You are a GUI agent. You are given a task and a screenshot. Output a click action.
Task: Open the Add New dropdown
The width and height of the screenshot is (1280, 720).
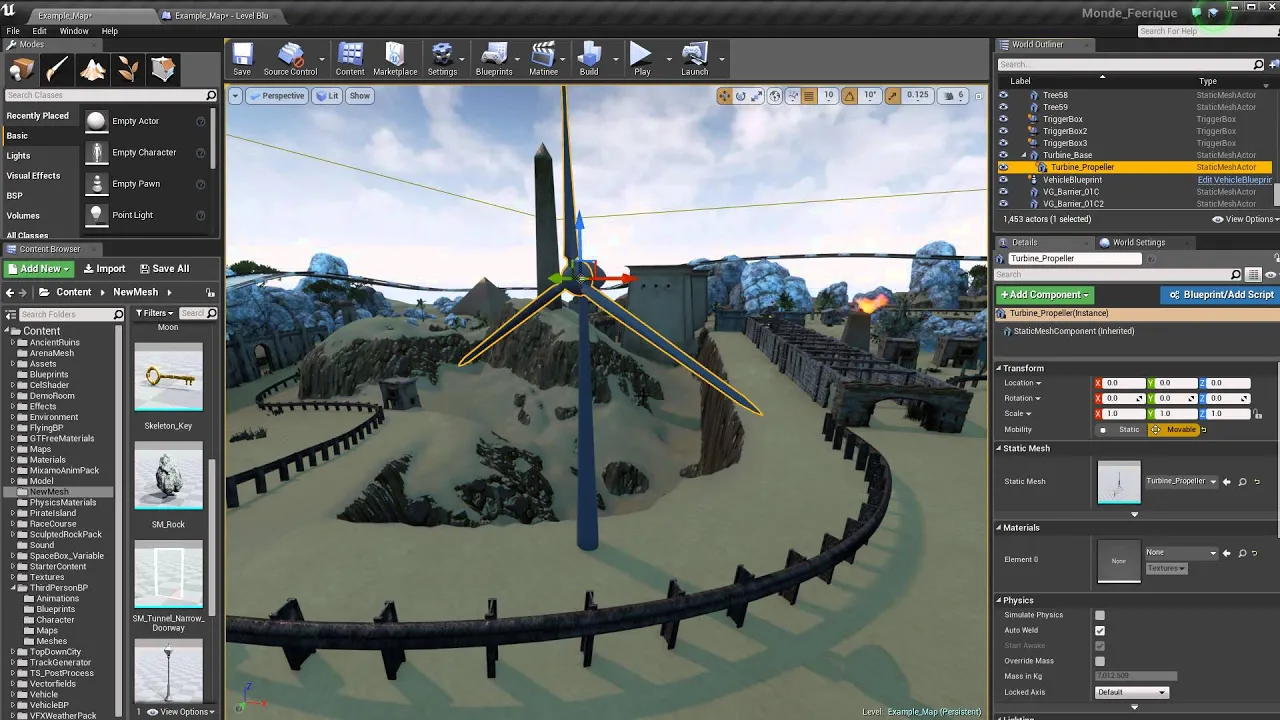point(38,269)
